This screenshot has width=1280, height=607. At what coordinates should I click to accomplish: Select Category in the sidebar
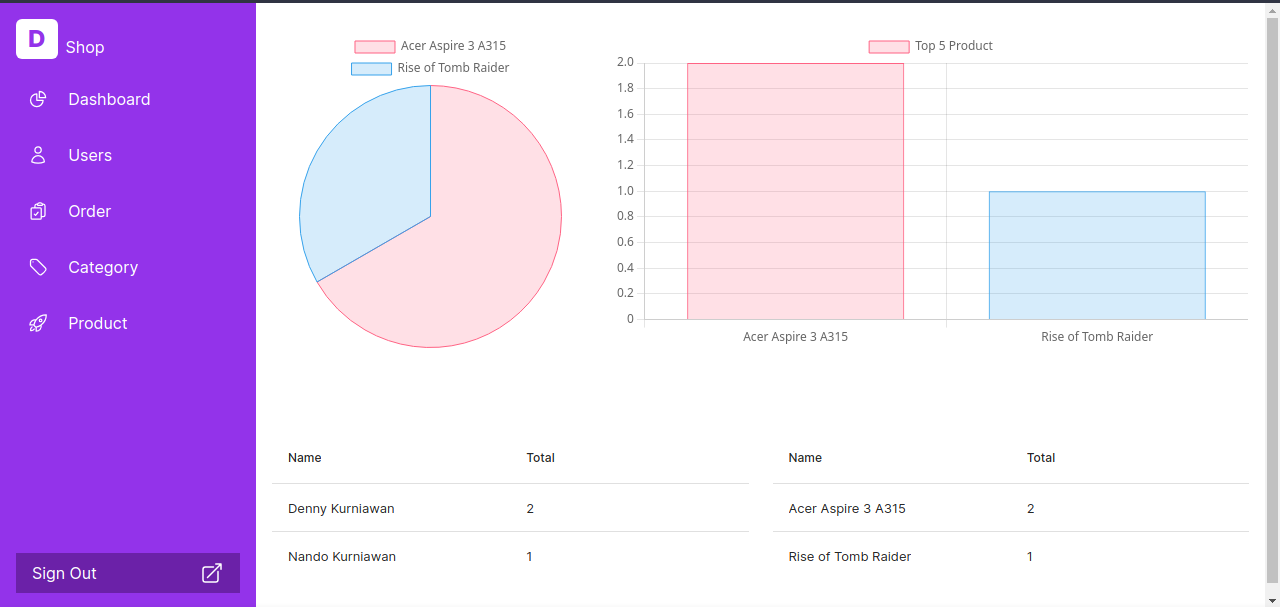(x=103, y=267)
